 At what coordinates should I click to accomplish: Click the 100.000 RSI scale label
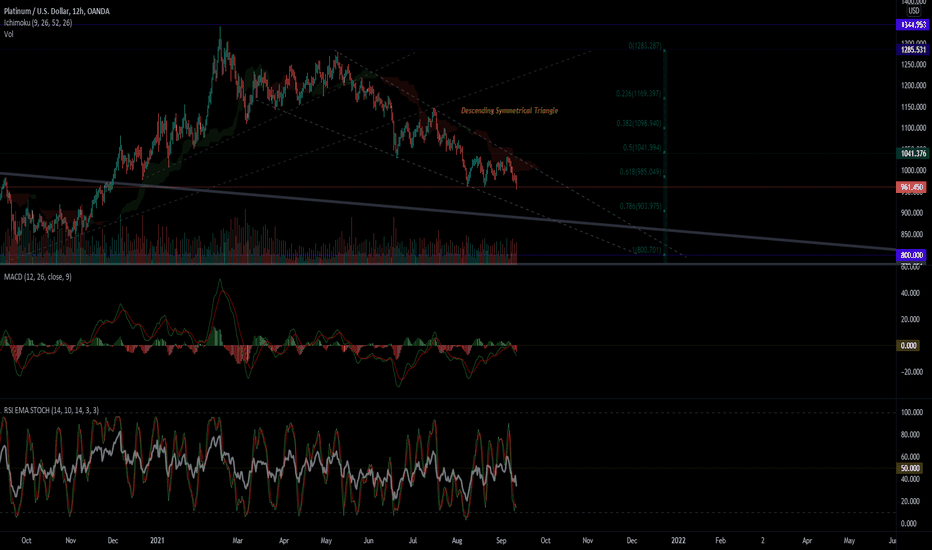pos(912,413)
